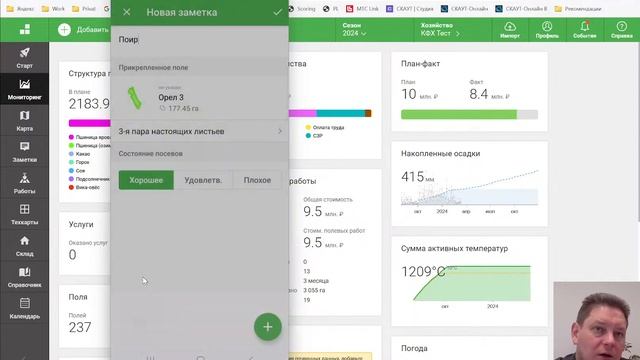Open the Work bookmarks folder
640x360 pixels.
(x=53, y=9)
